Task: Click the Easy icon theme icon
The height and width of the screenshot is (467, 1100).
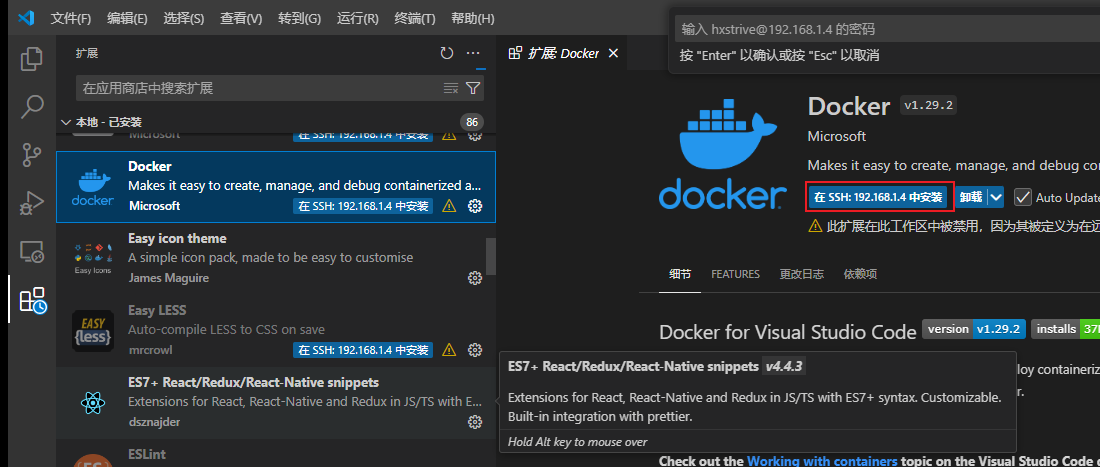Action: click(x=93, y=259)
